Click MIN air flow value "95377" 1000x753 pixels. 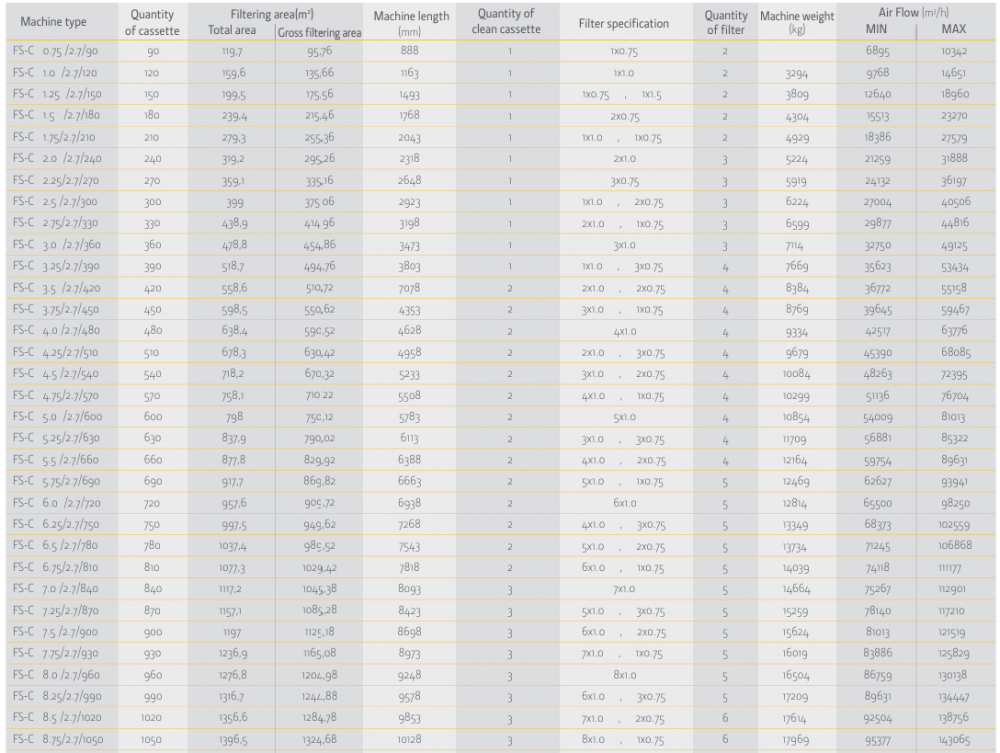coord(878,740)
